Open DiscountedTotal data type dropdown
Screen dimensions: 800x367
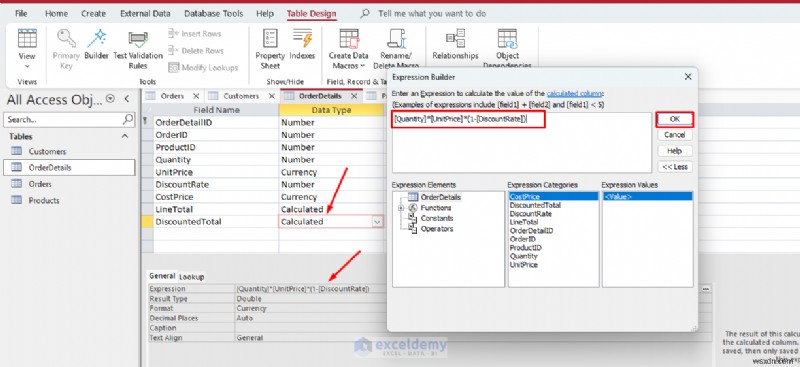pos(377,222)
